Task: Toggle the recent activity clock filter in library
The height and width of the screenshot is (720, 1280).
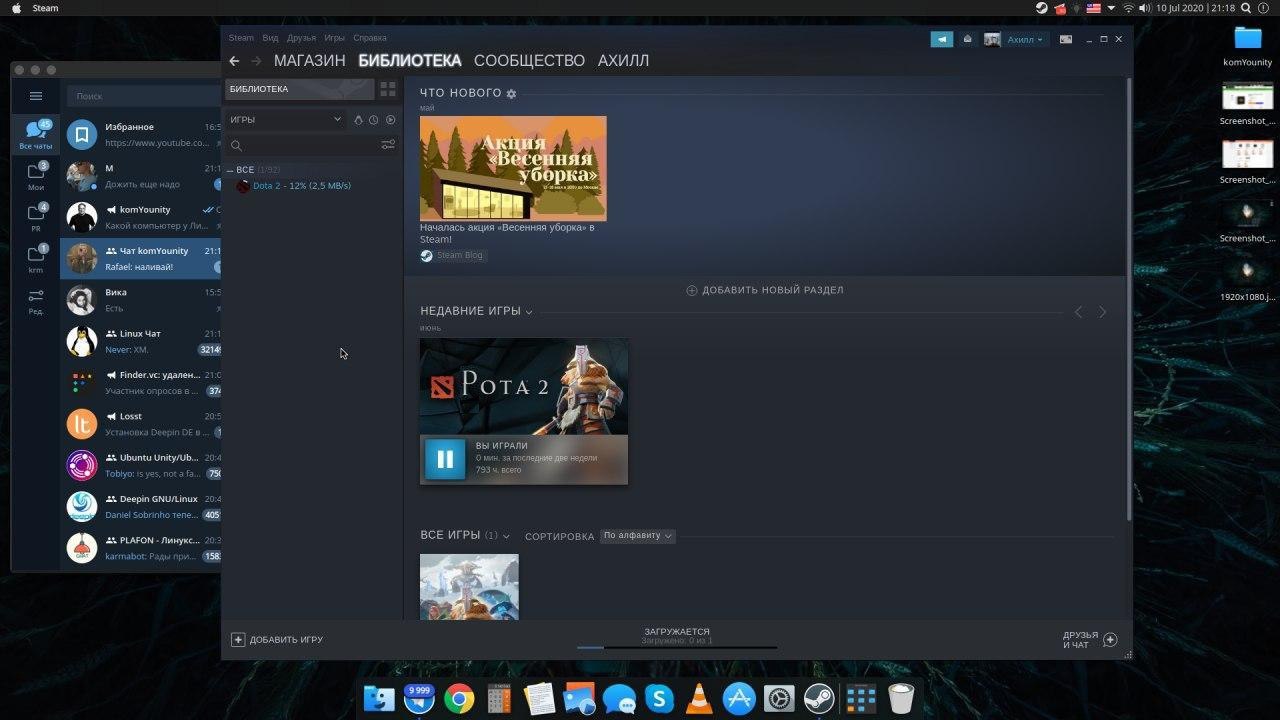Action: 374,120
